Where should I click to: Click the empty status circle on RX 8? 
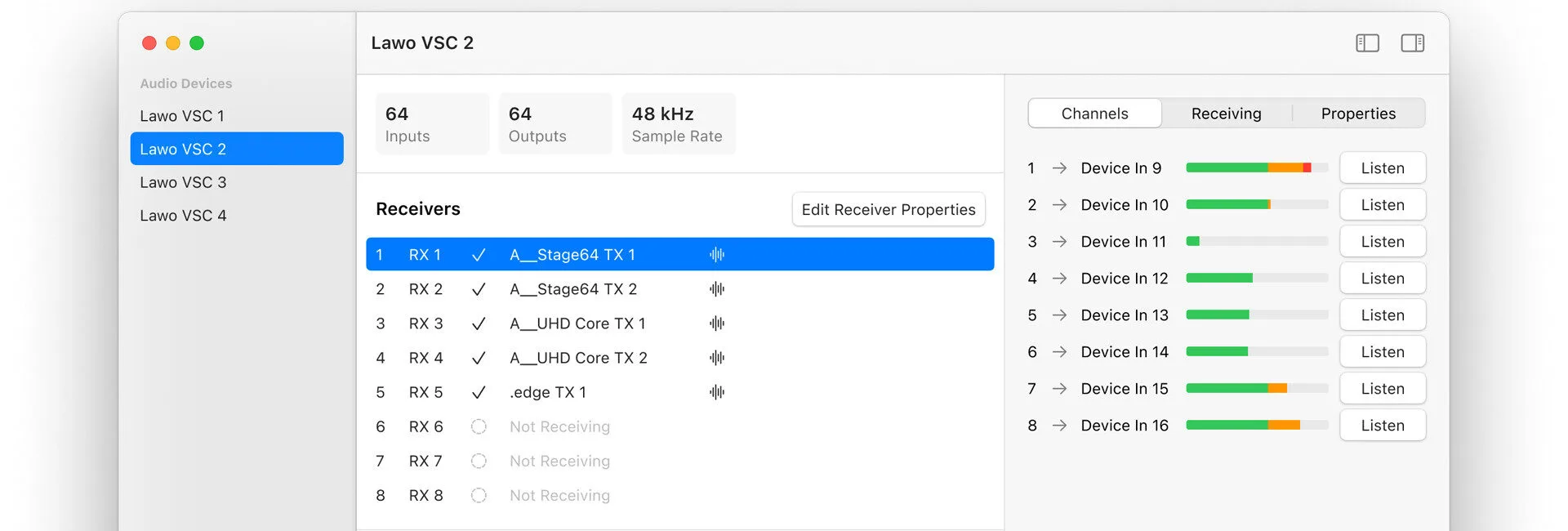479,495
